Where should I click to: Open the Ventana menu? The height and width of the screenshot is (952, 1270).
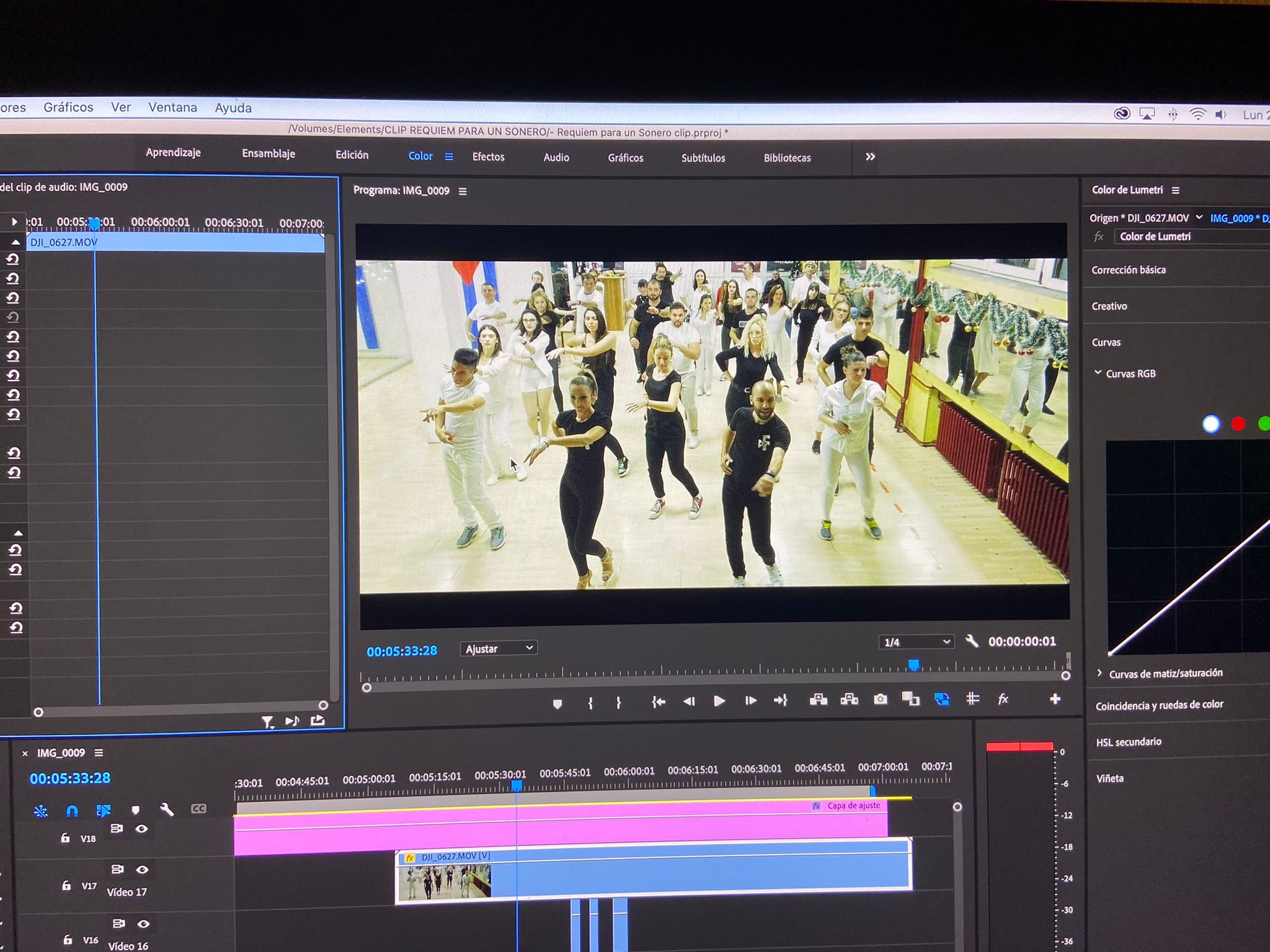tap(172, 107)
